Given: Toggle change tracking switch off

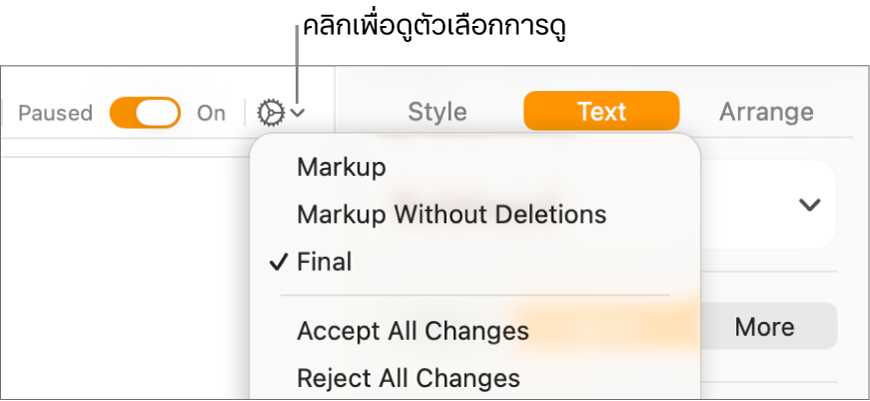Looking at the screenshot, I should click(145, 113).
